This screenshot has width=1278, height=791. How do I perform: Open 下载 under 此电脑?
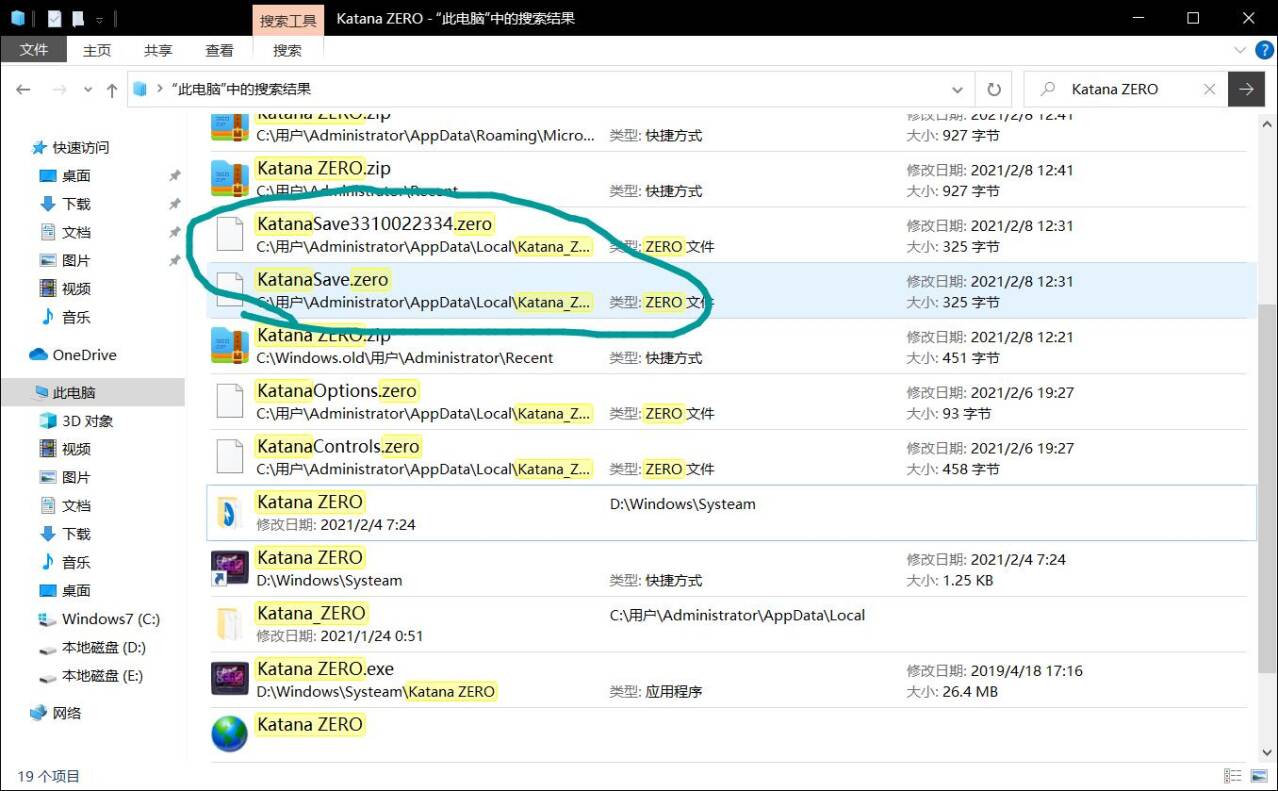(x=76, y=534)
